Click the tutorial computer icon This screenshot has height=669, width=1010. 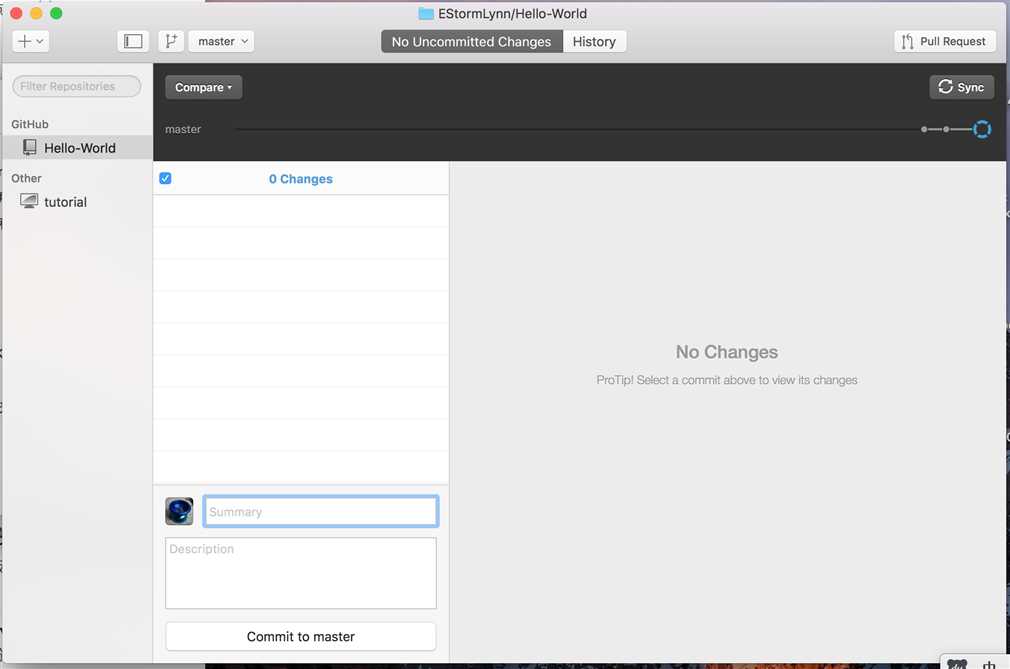tap(29, 201)
